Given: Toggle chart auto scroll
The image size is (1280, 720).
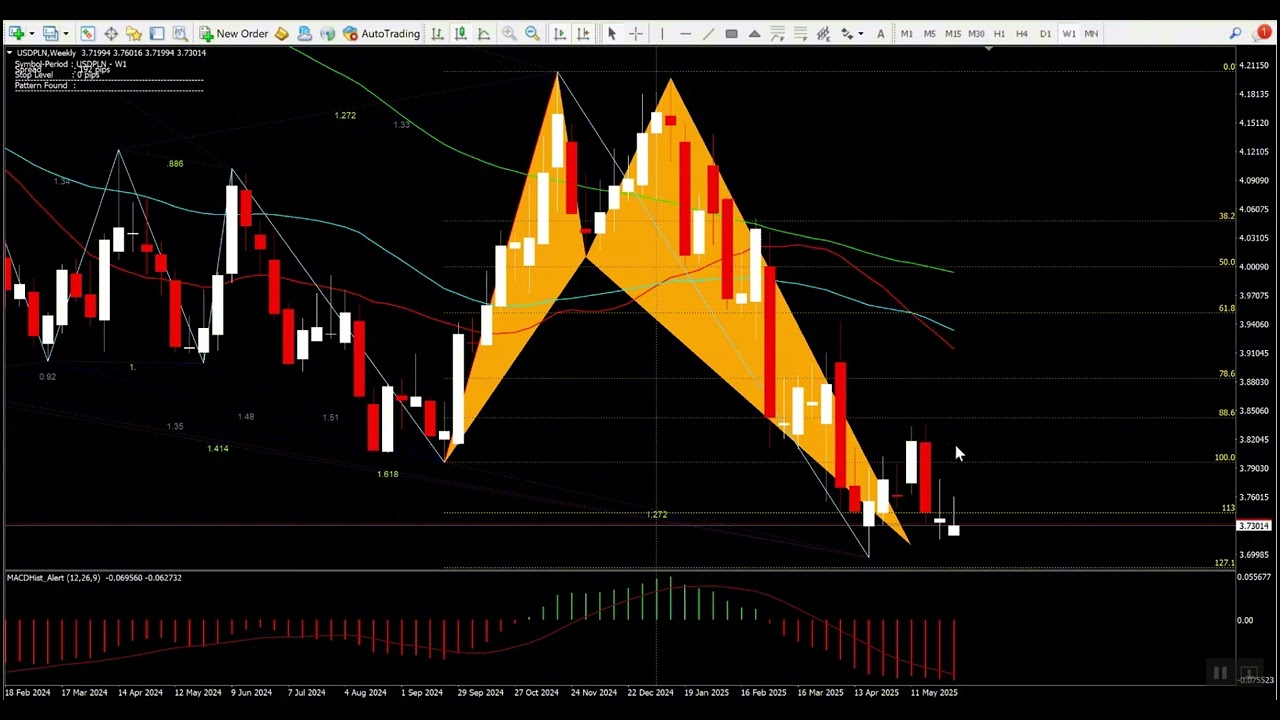Looking at the screenshot, I should (x=560, y=34).
